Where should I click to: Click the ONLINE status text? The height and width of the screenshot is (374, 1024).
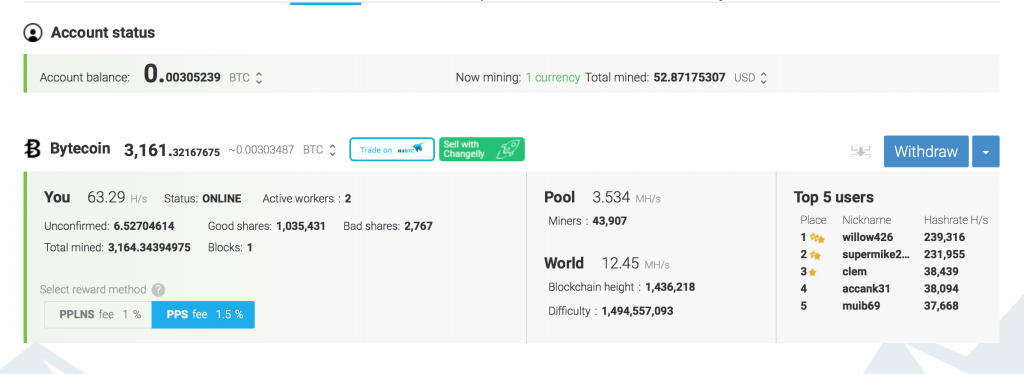click(221, 198)
